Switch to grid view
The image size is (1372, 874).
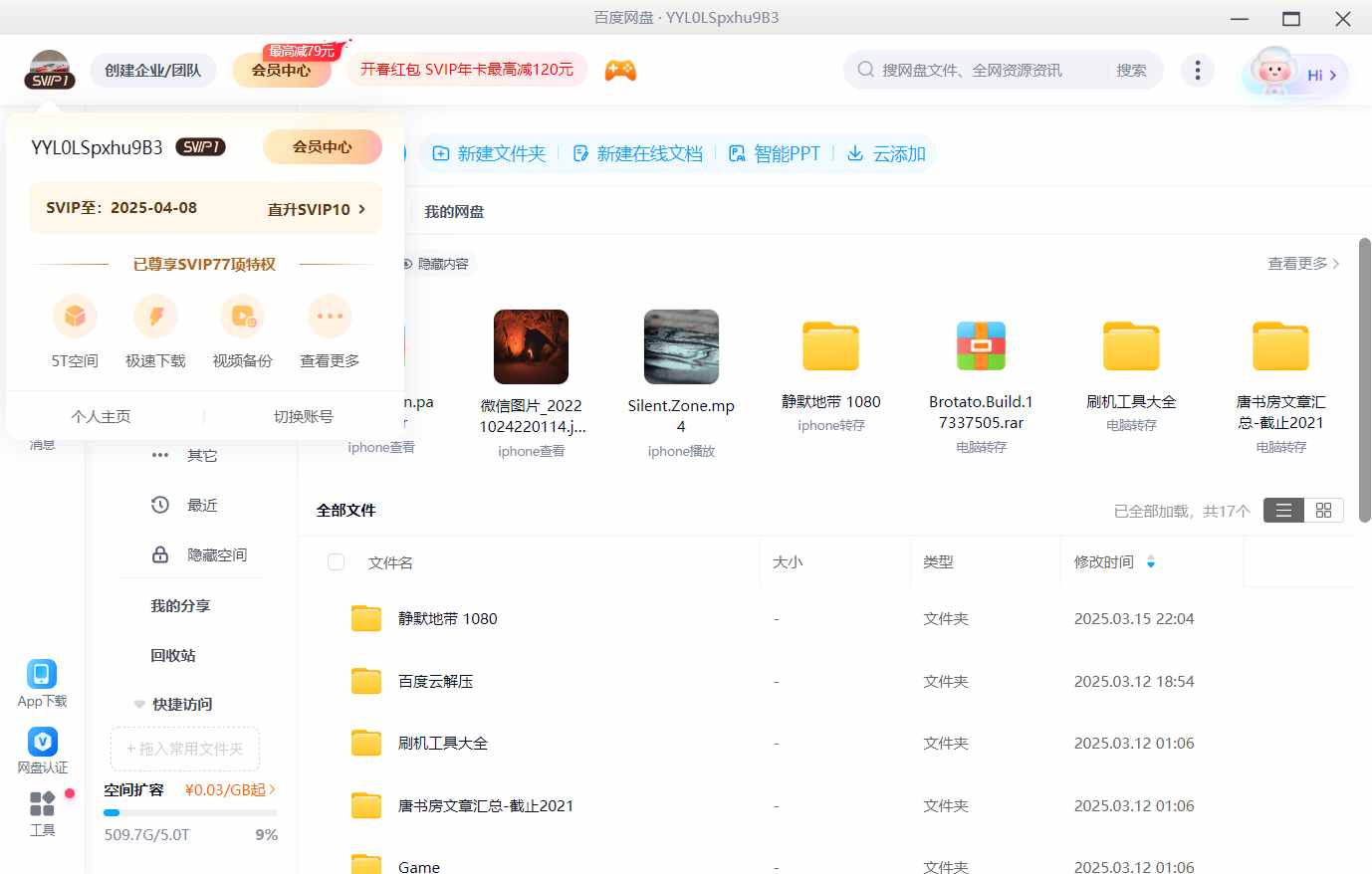(1323, 511)
